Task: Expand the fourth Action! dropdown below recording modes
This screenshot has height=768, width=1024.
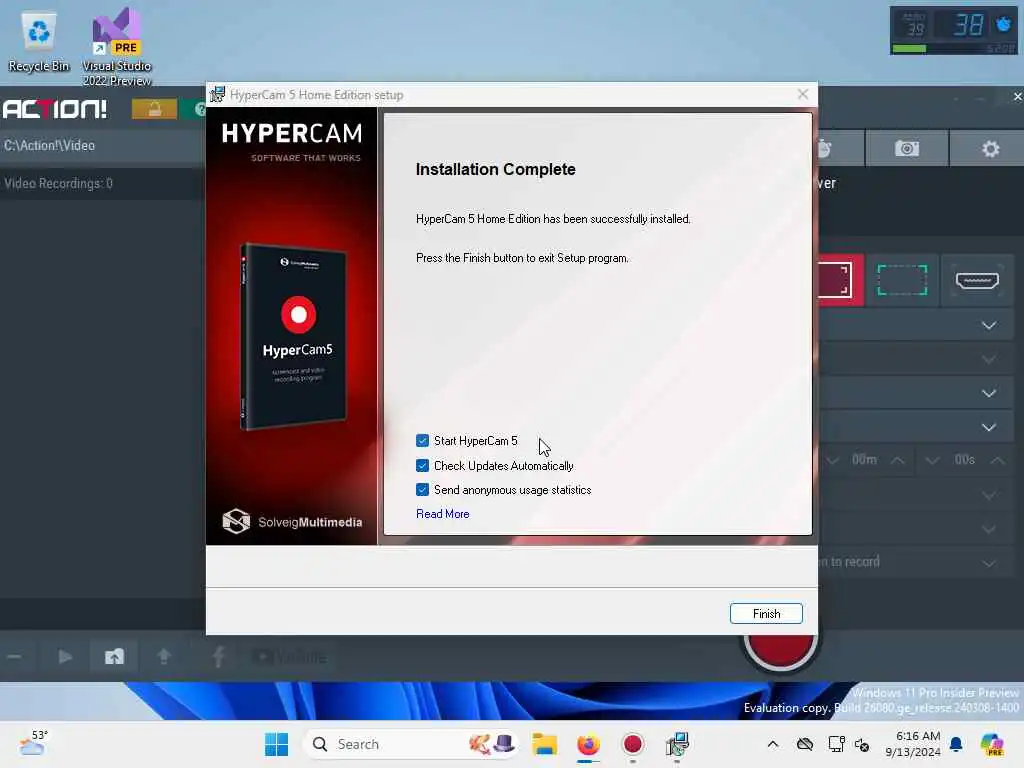Action: 989,427
